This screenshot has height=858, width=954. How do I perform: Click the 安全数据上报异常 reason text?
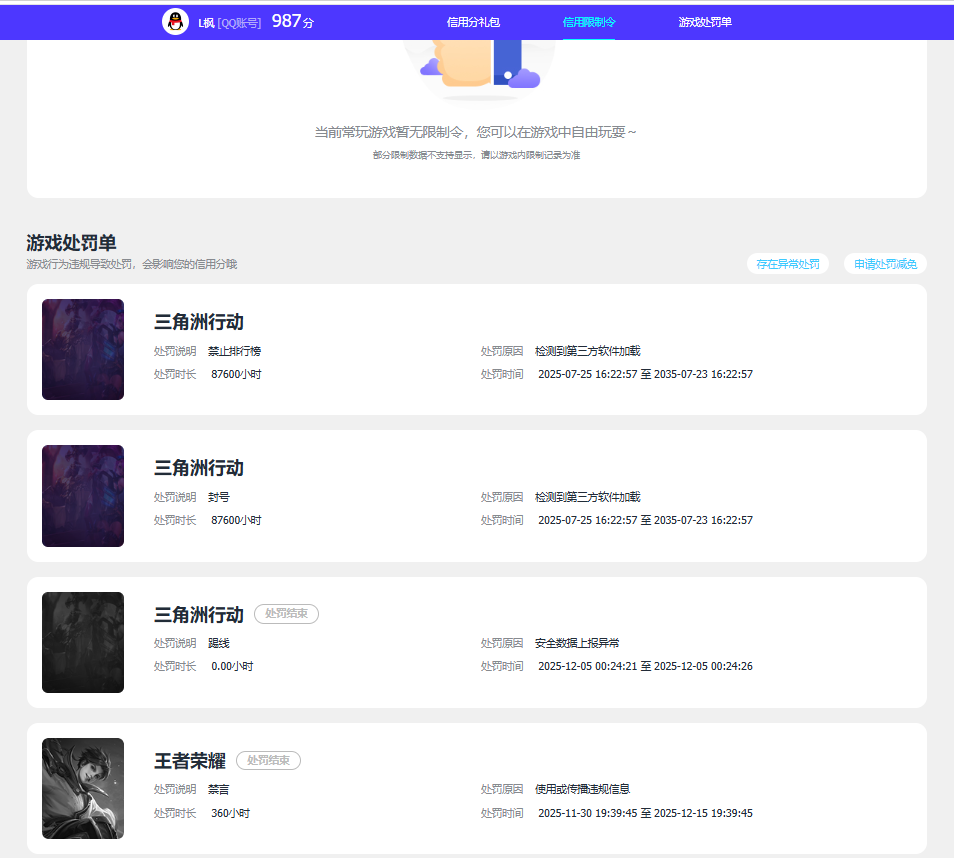577,643
